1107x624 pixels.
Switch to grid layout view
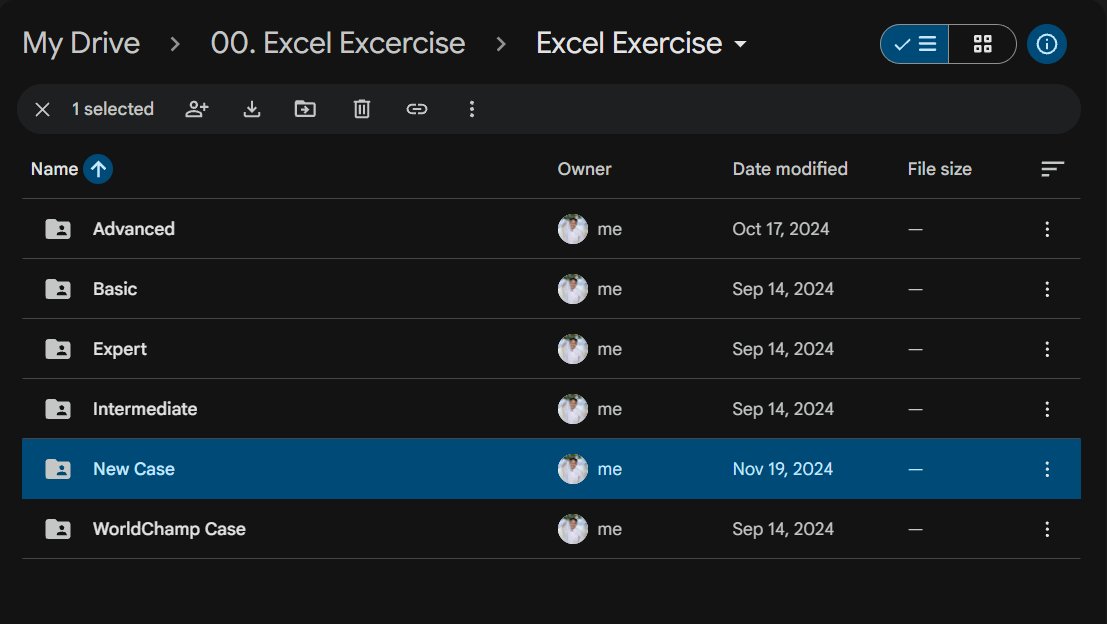click(x=982, y=44)
